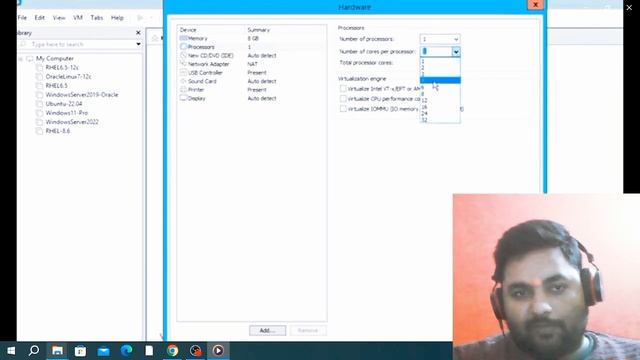Select the Display device icon
The height and width of the screenshot is (360, 640).
tap(183, 98)
